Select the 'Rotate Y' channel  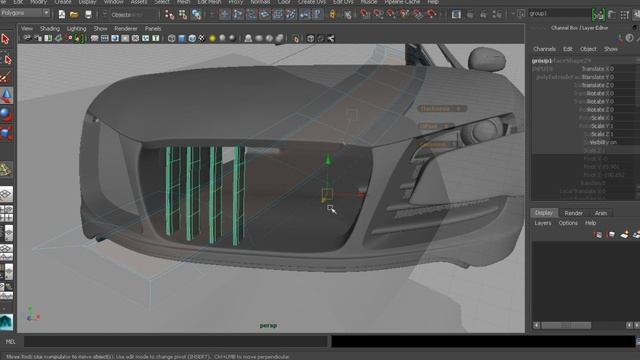point(599,101)
